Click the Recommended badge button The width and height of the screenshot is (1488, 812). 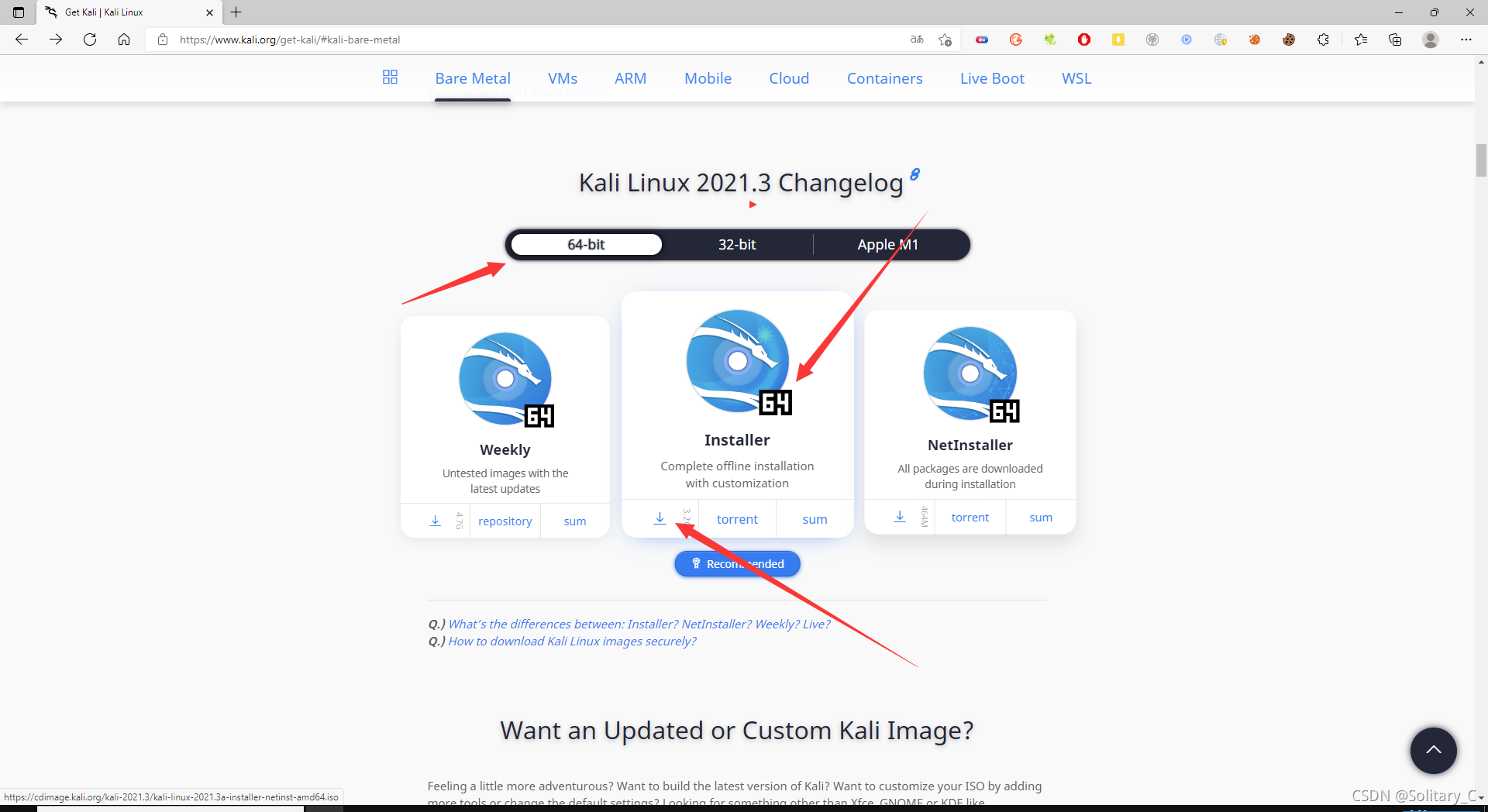pos(737,564)
